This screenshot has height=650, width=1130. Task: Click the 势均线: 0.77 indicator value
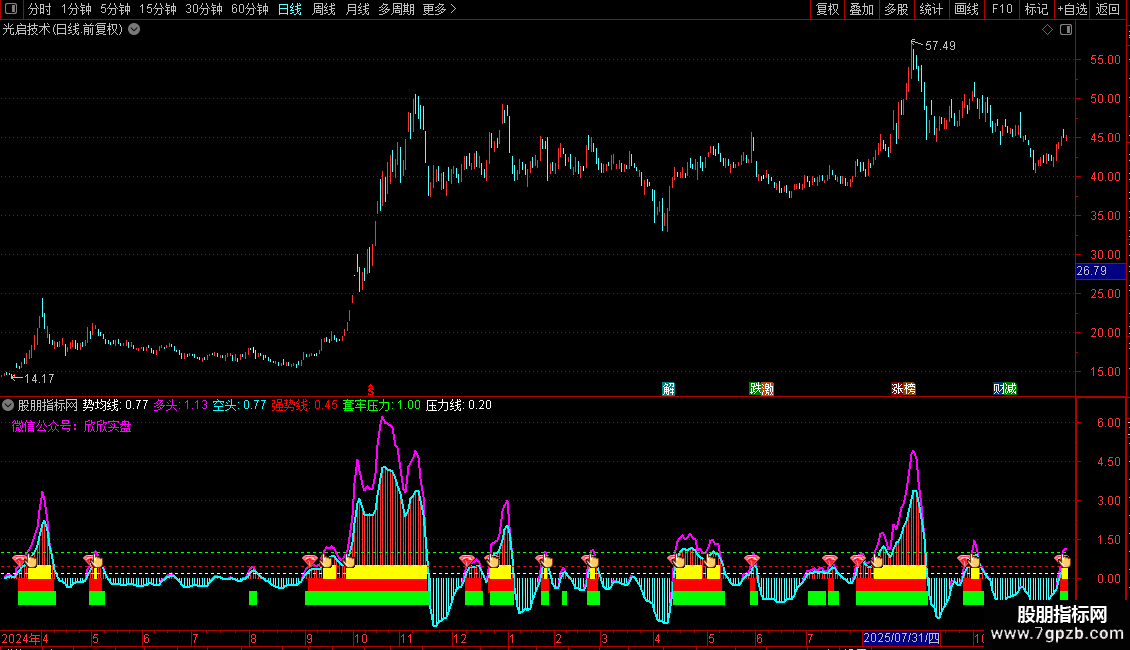pyautogui.click(x=115, y=405)
